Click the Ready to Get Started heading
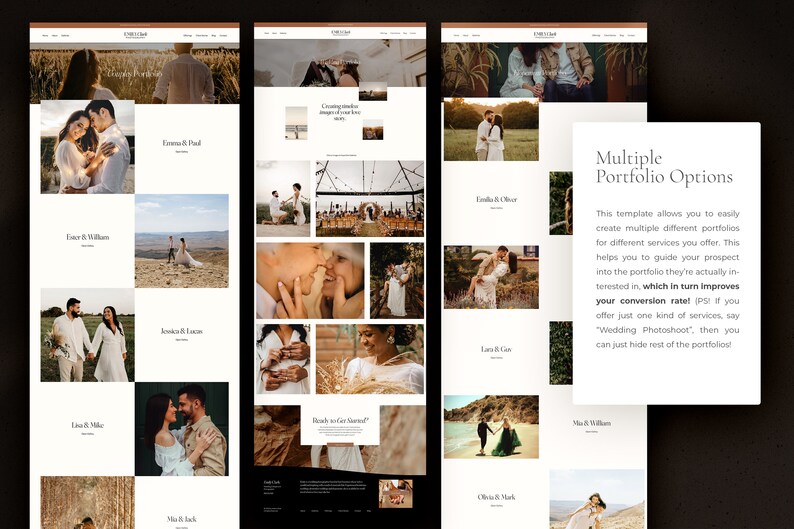 [x=340, y=420]
